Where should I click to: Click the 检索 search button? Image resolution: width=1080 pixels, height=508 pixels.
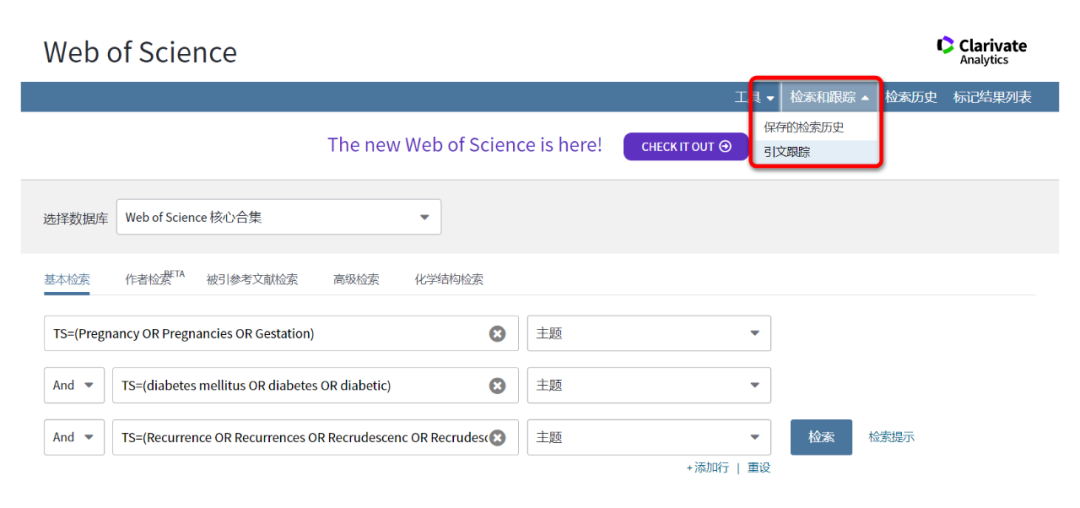[821, 437]
